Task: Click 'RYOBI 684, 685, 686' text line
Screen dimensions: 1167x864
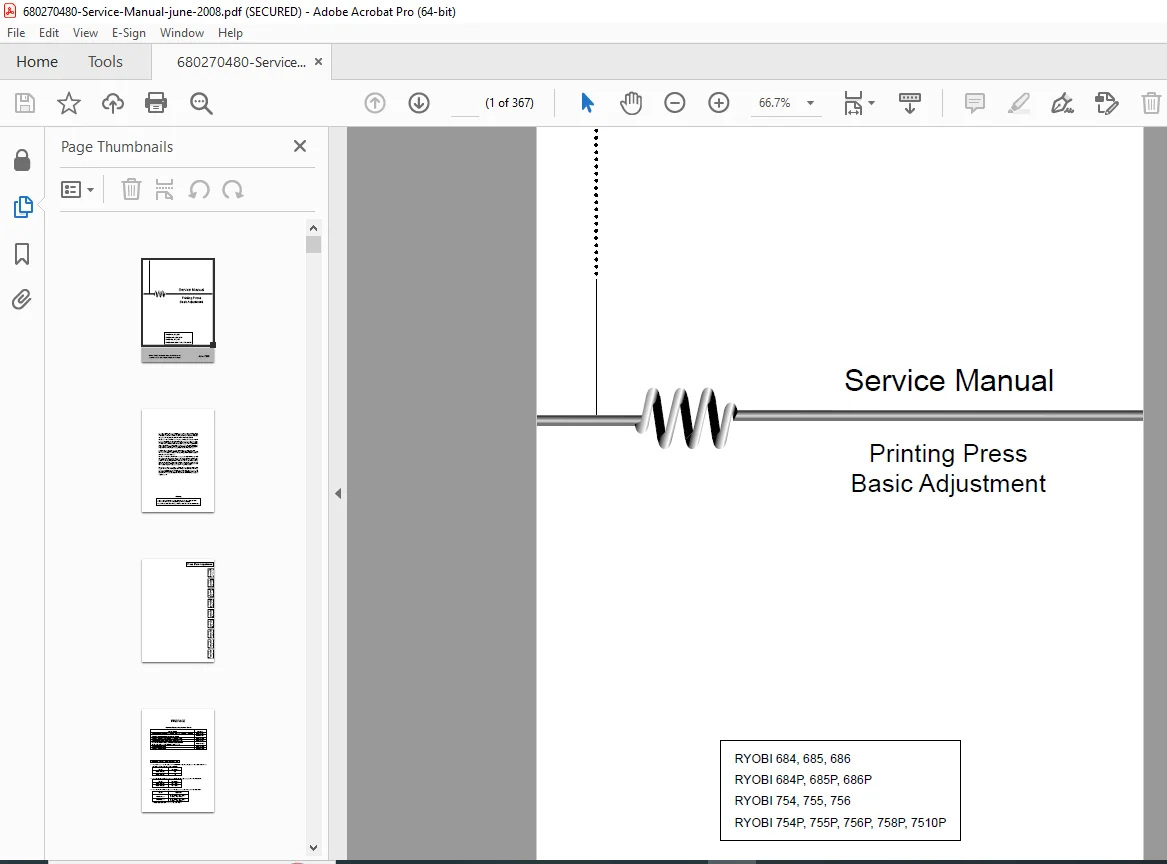Action: pyautogui.click(x=793, y=758)
